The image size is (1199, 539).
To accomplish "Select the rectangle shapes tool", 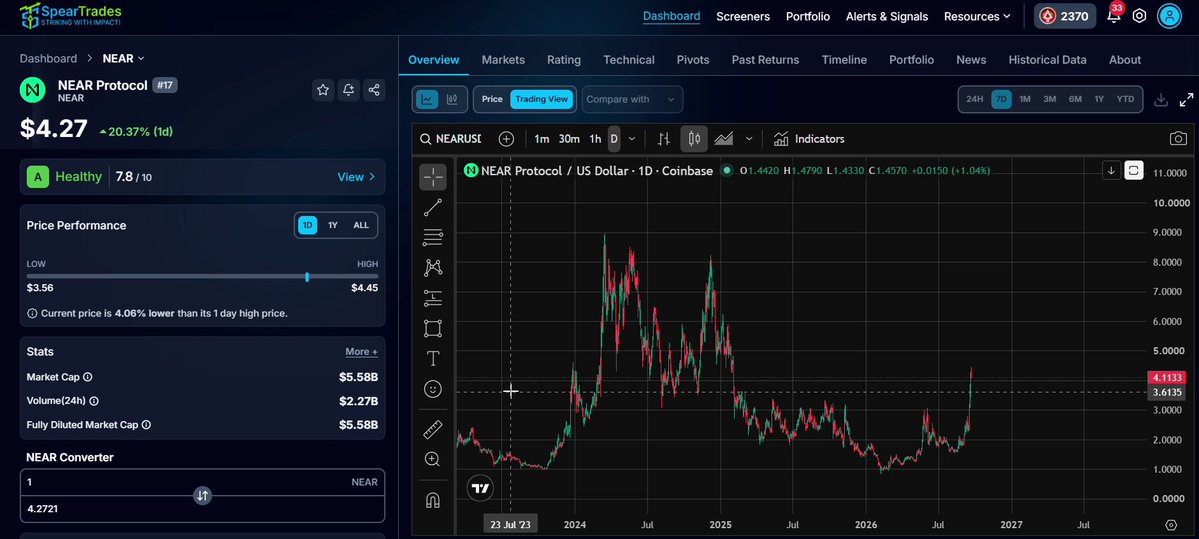I will point(433,328).
